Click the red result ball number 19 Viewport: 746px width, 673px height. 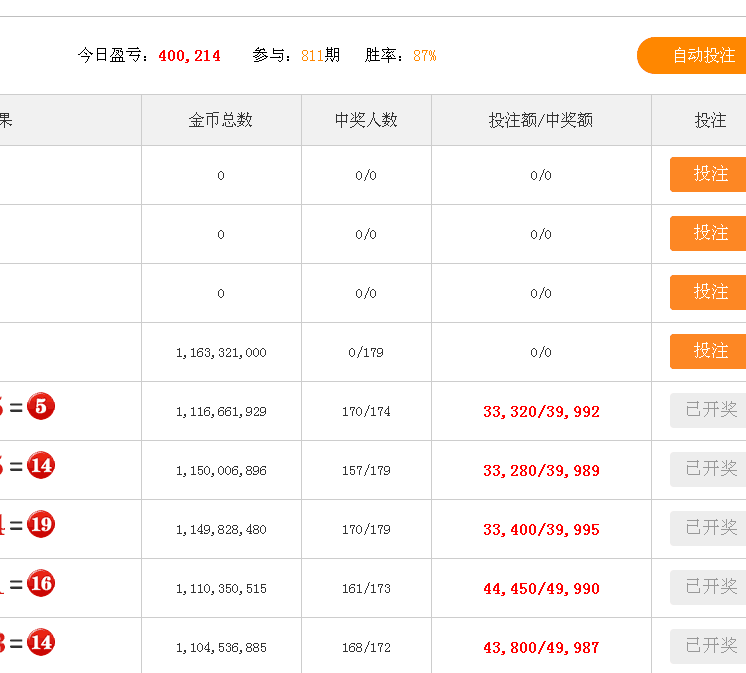[x=41, y=525]
